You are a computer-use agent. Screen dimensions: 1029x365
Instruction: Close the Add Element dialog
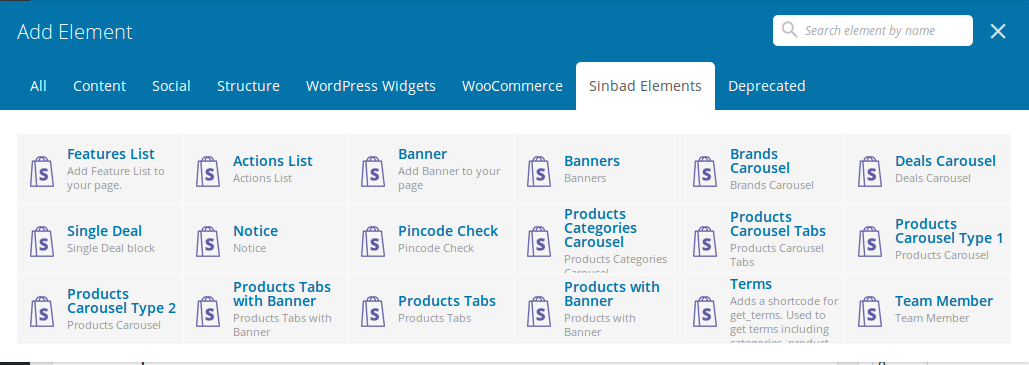(x=998, y=31)
